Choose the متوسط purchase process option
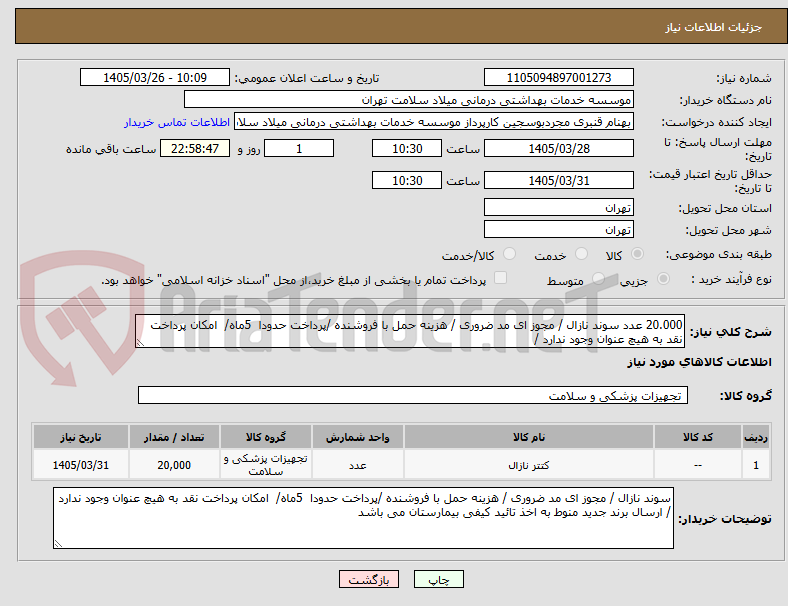The height and width of the screenshot is (606, 788). (x=598, y=278)
